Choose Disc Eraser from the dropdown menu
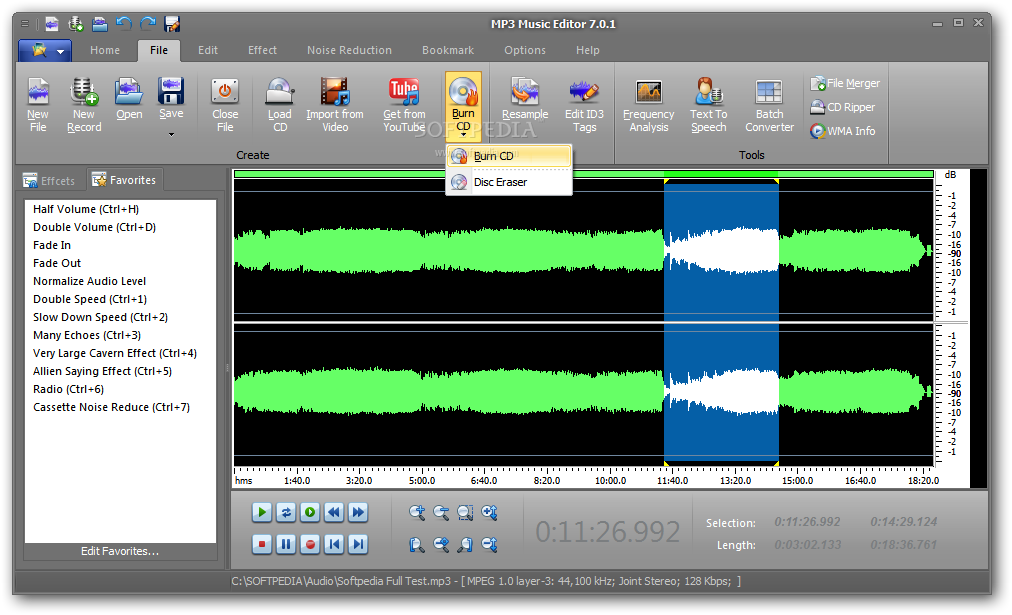This screenshot has width=1012, height=615. coord(509,183)
